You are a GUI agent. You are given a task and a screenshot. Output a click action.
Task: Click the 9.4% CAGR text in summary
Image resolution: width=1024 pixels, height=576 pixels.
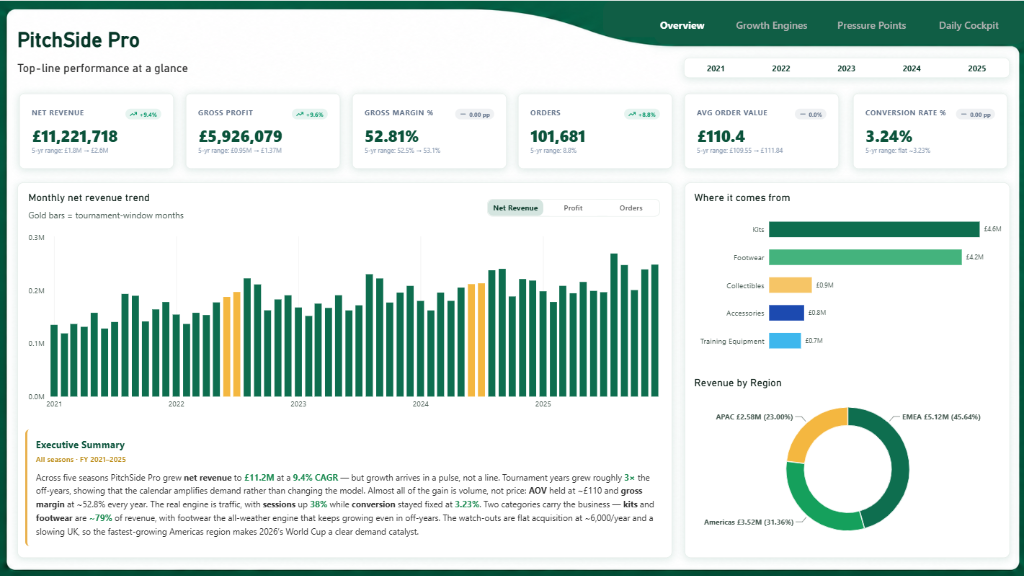coord(315,477)
